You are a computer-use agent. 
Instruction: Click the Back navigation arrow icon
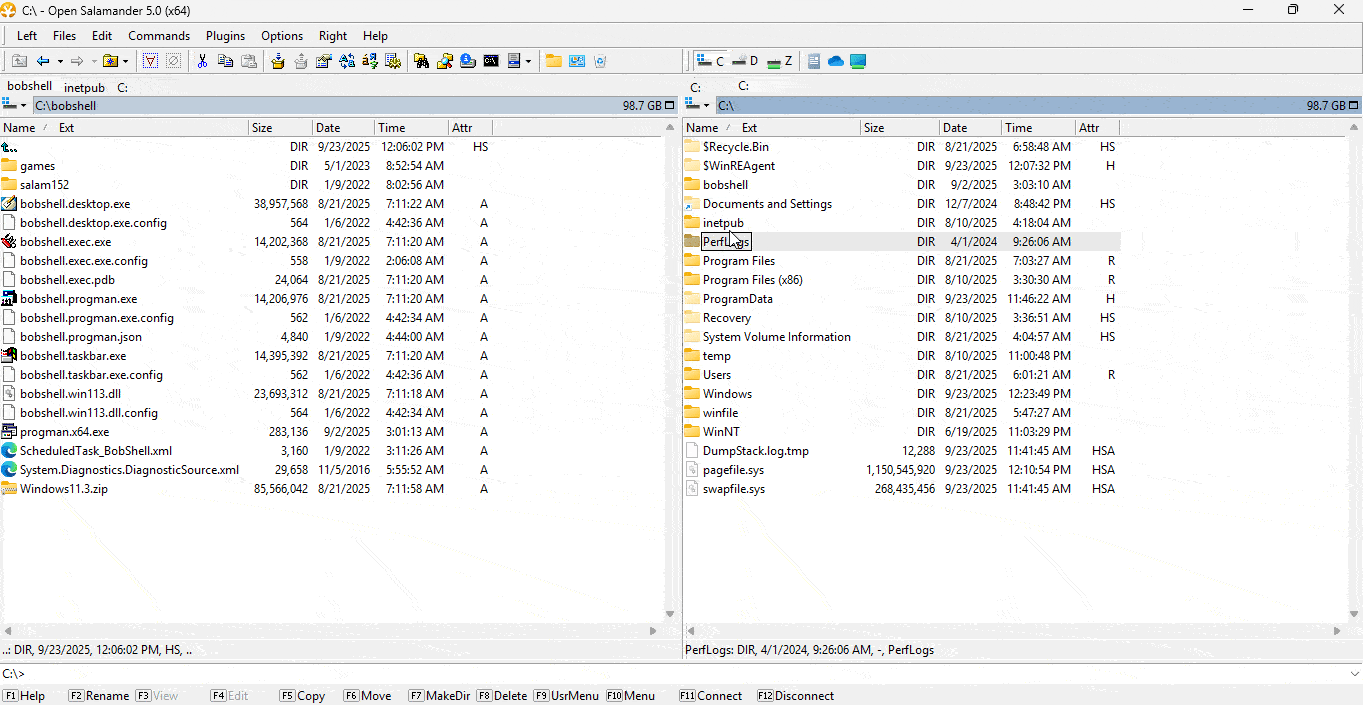(x=42, y=61)
